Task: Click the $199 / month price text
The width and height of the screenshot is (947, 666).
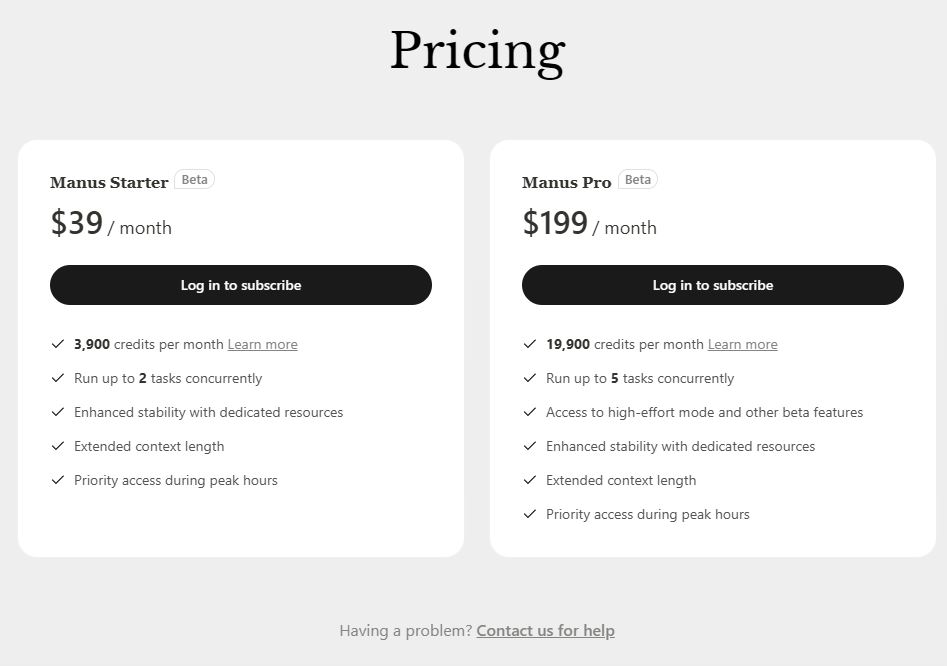Action: point(589,224)
